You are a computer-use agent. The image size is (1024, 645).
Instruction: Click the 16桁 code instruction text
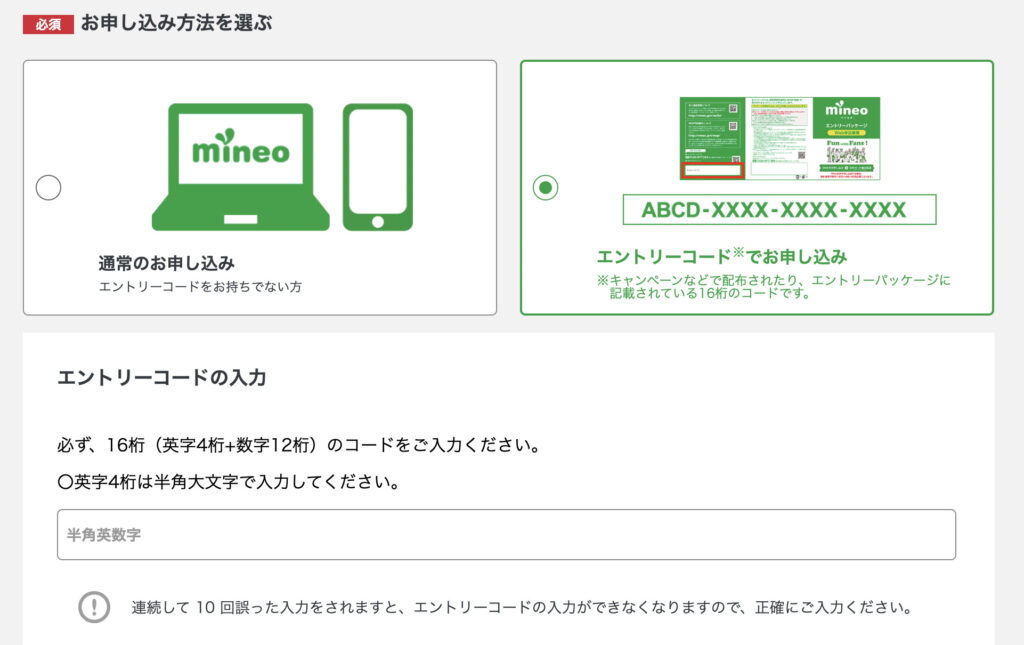coord(300,445)
